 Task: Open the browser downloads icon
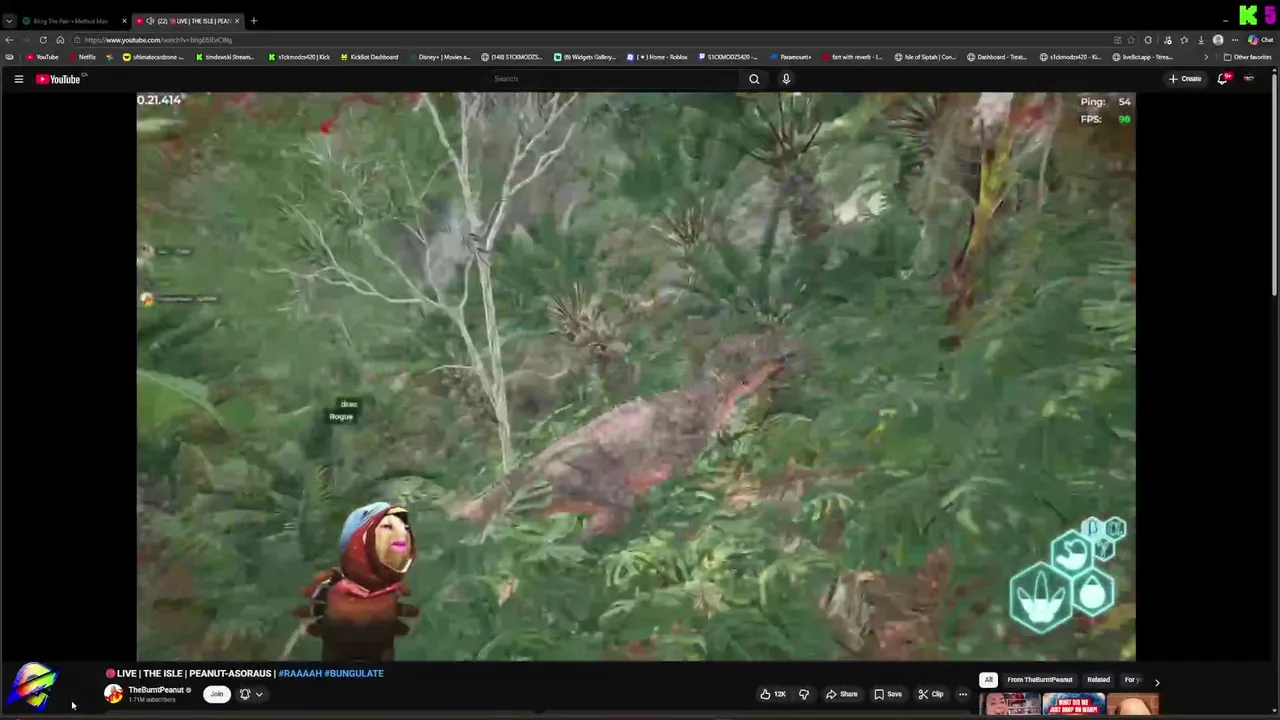click(1200, 40)
